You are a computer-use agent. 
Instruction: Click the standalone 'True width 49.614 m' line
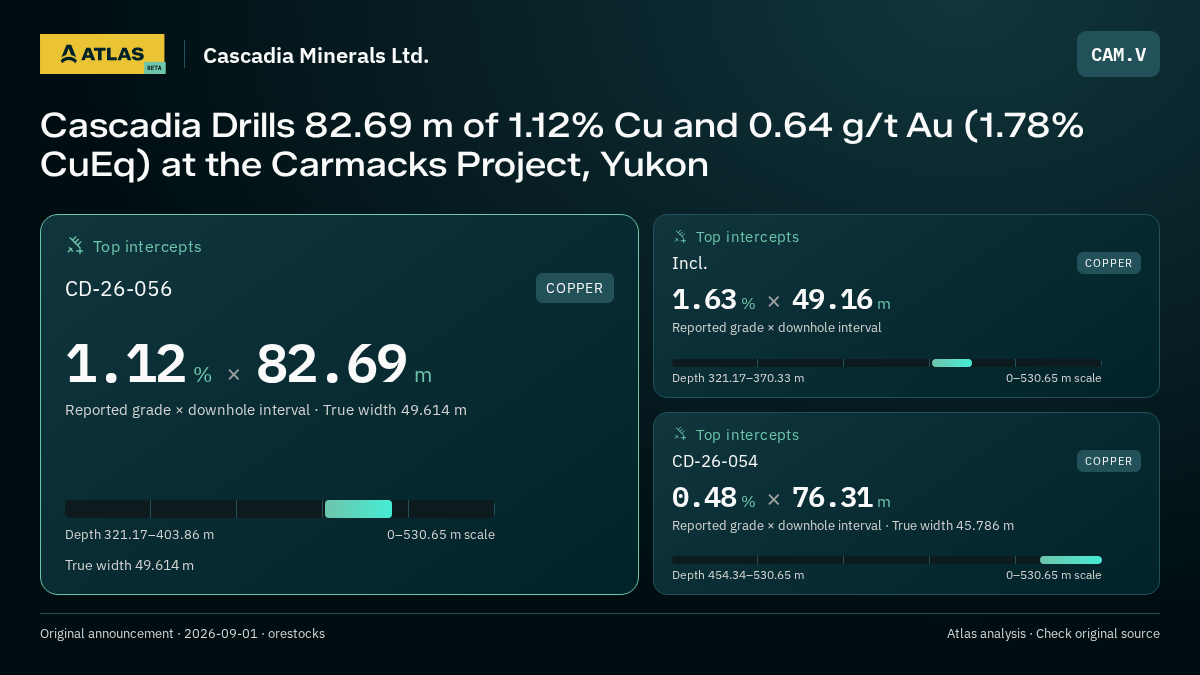point(129,566)
